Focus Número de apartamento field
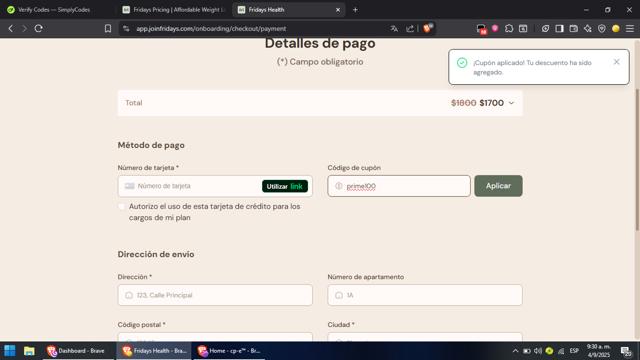640x360 pixels. coord(425,295)
